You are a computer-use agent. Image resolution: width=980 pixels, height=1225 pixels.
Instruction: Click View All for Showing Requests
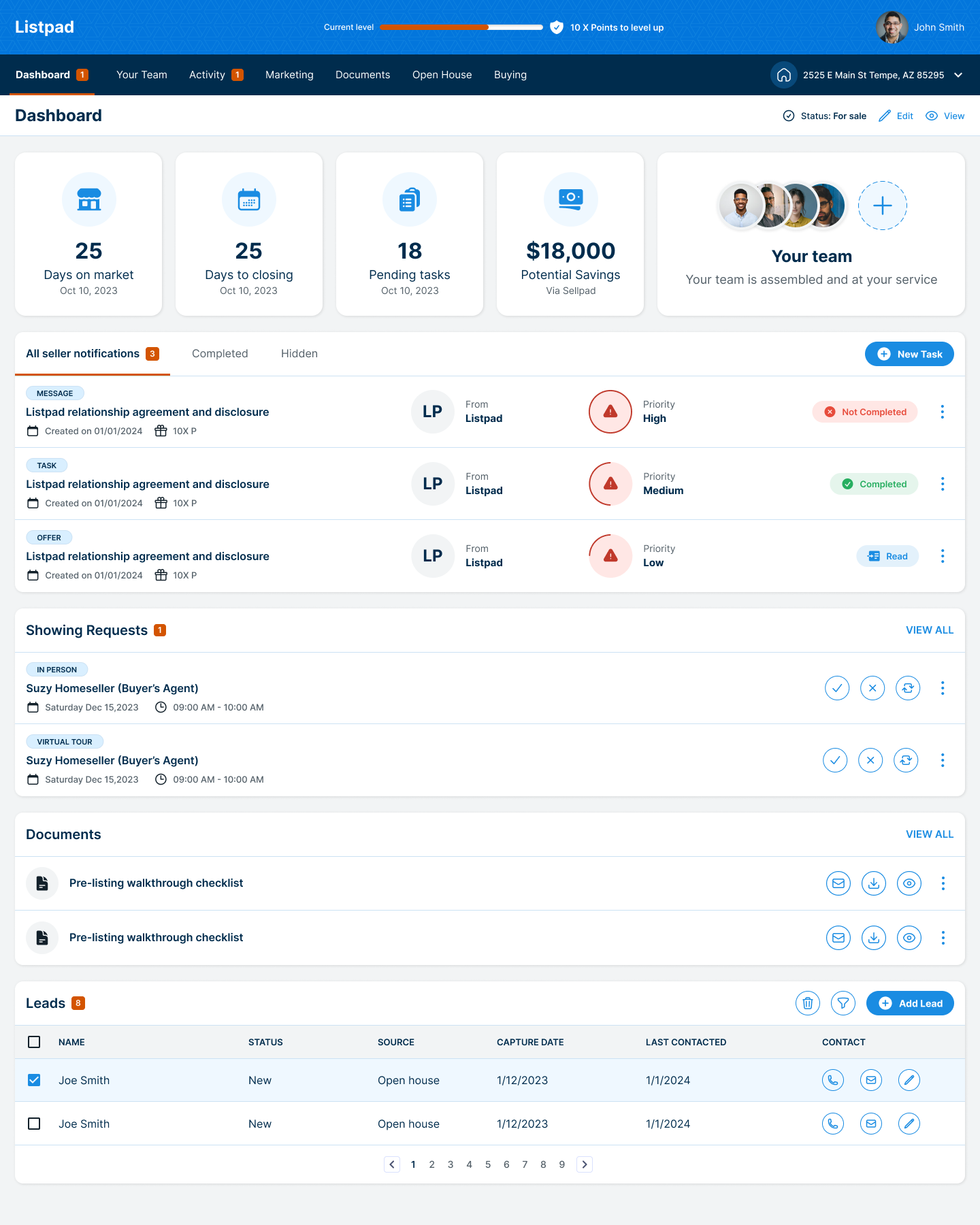tap(930, 630)
